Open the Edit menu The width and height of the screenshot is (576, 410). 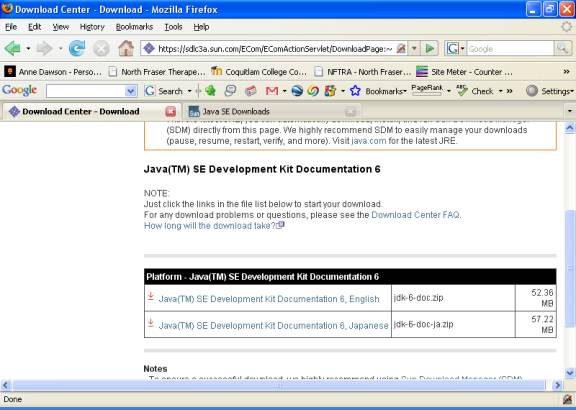click(x=35, y=27)
